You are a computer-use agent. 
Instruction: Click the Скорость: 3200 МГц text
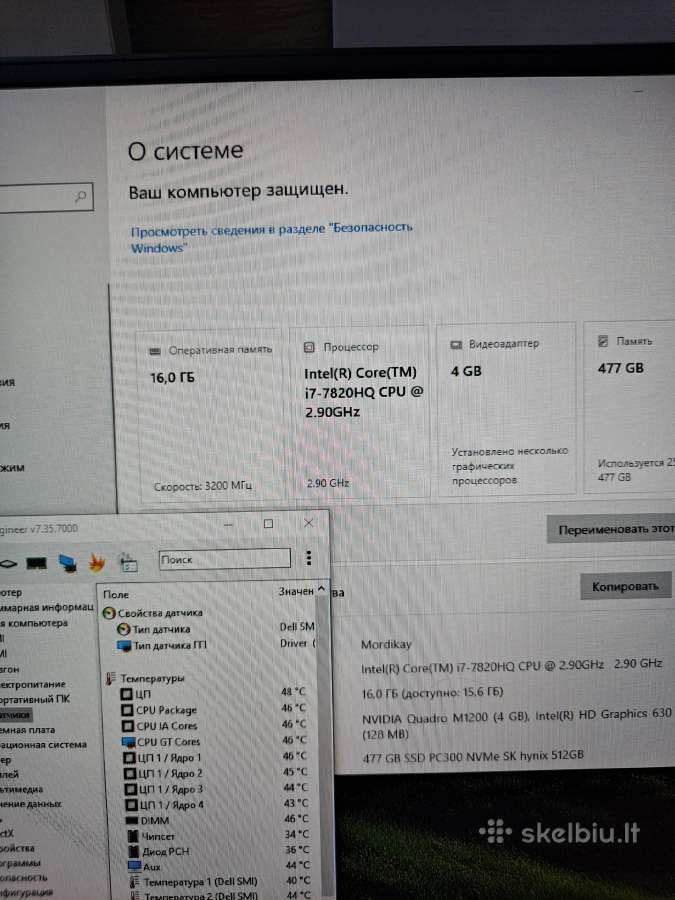pyautogui.click(x=202, y=487)
